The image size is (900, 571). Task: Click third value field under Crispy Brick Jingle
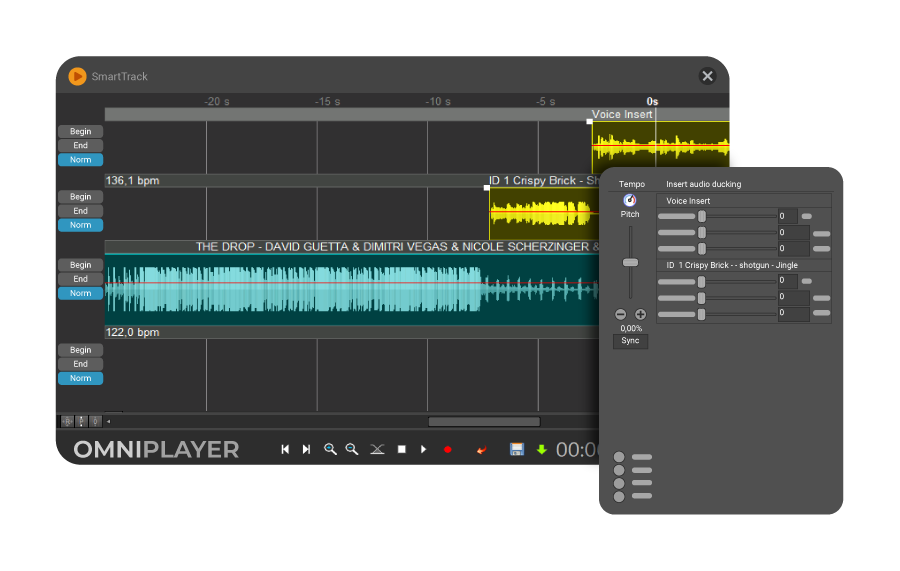pyautogui.click(x=793, y=313)
